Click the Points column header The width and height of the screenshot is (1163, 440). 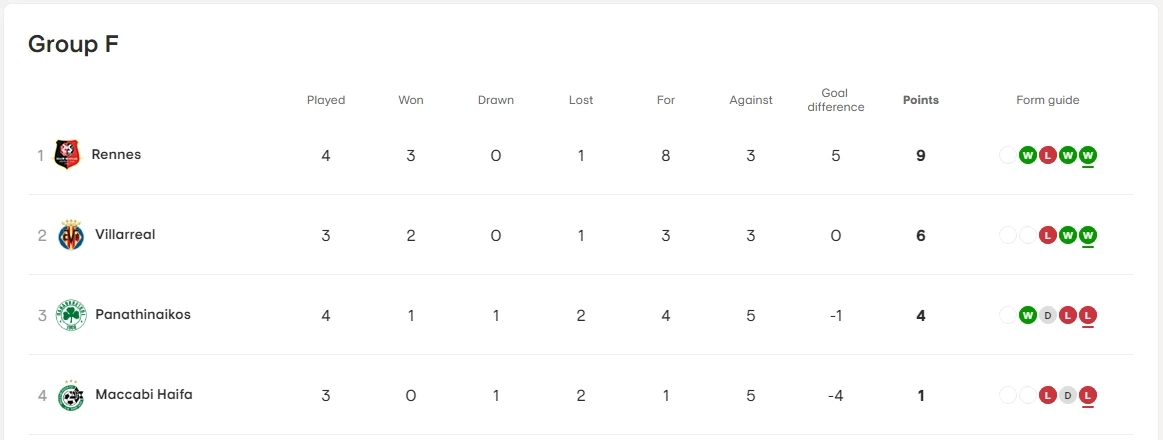click(920, 100)
